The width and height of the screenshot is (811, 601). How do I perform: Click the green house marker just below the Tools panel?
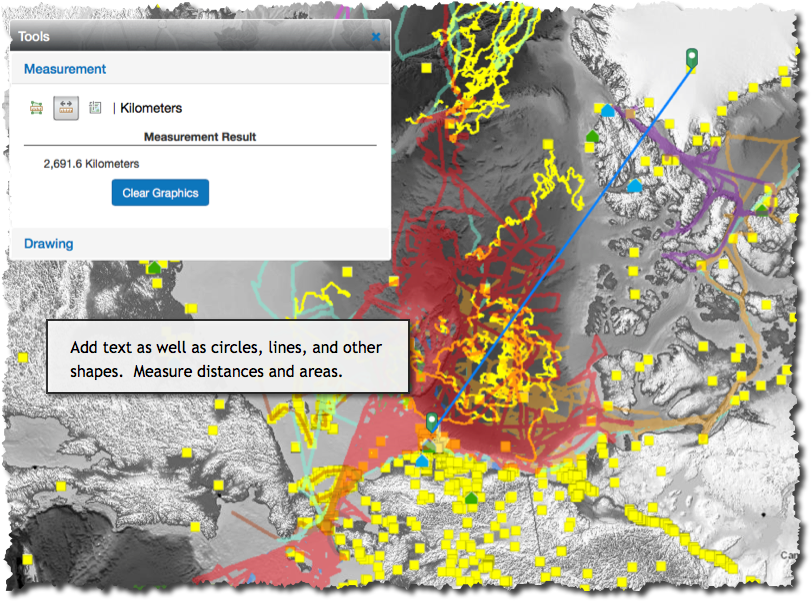click(x=154, y=267)
